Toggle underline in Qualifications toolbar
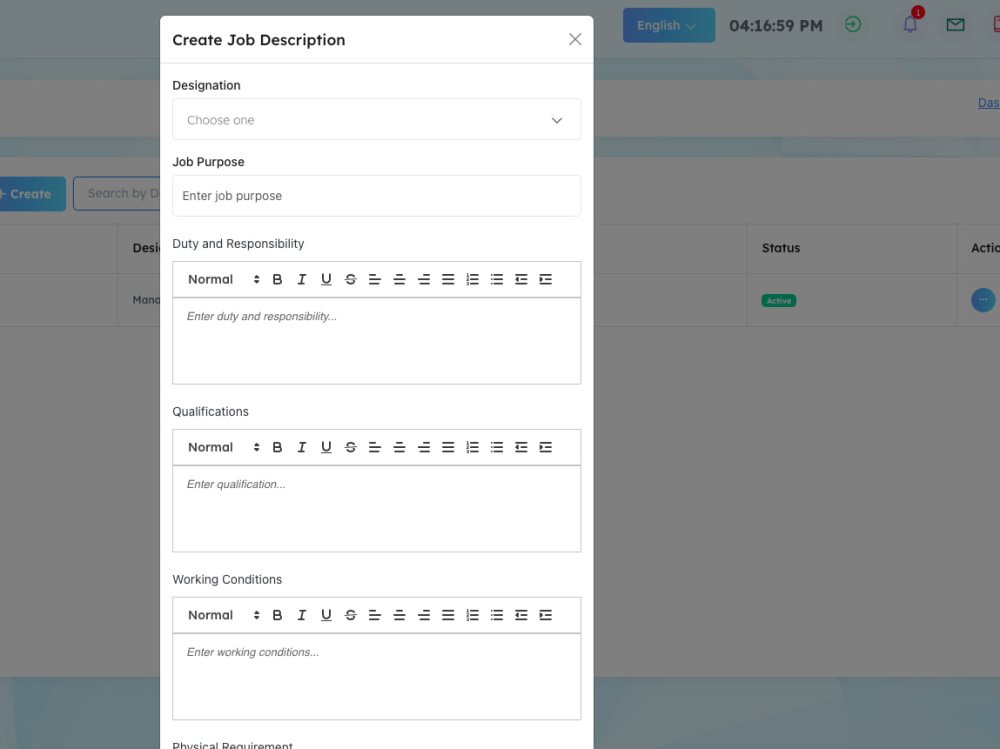This screenshot has height=749, width=1000. [326, 447]
